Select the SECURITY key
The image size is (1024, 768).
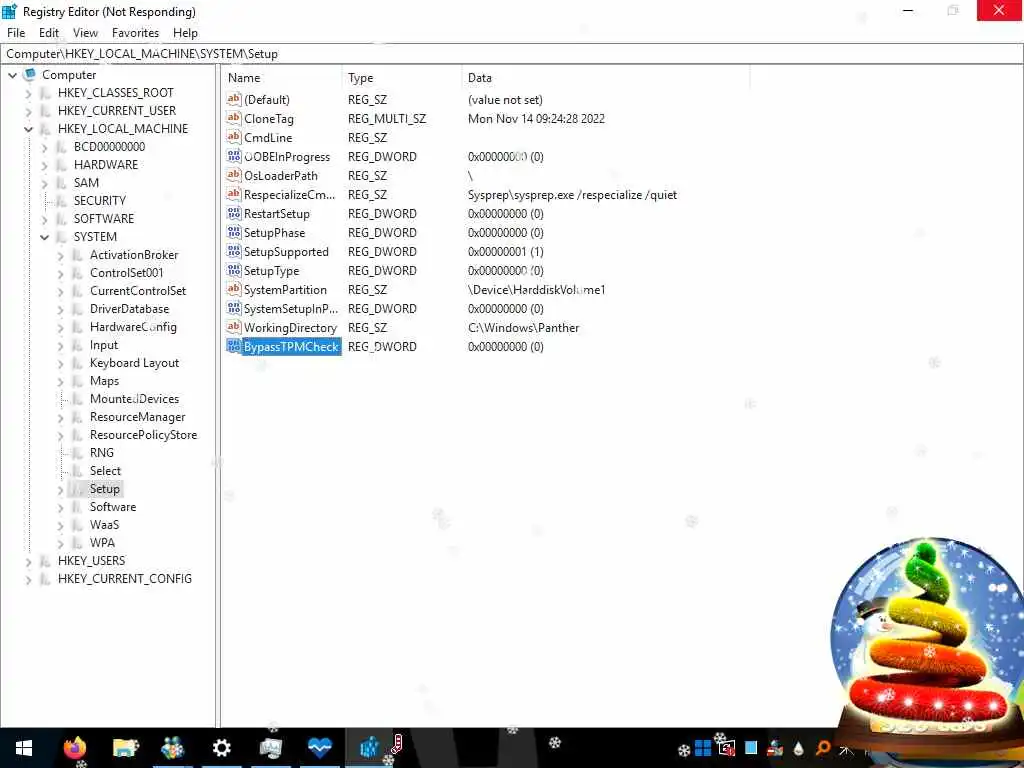pyautogui.click(x=99, y=200)
